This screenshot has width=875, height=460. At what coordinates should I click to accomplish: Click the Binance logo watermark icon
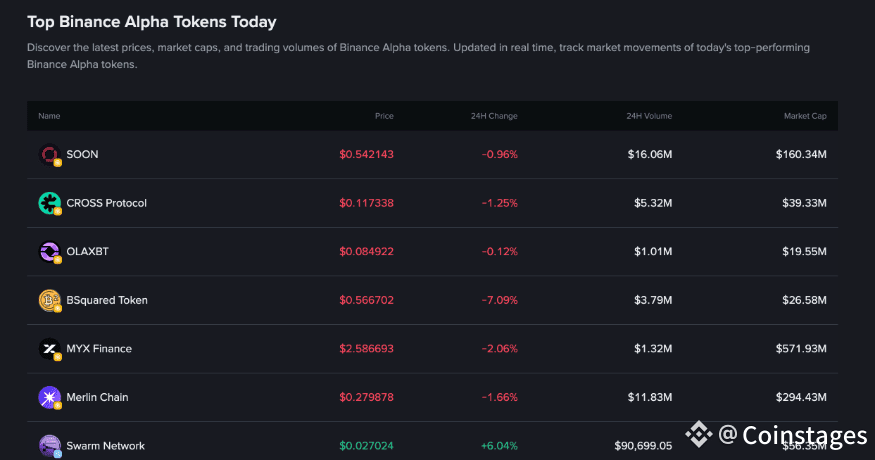point(698,435)
